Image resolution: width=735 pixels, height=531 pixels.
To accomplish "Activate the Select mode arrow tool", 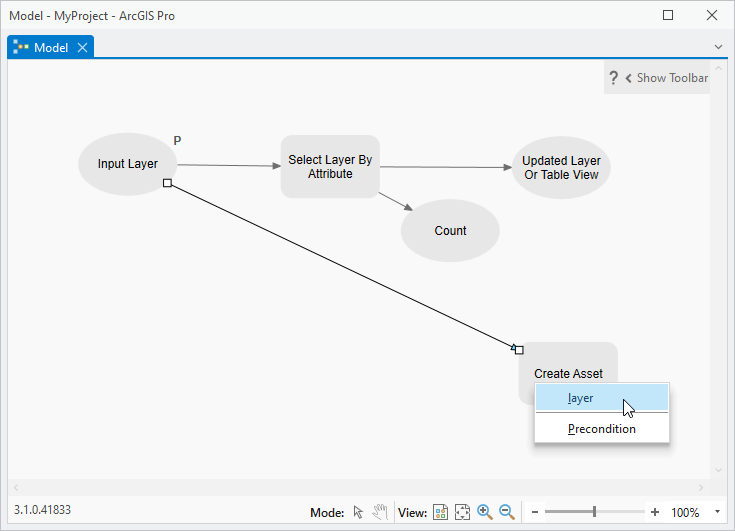I will [359, 512].
